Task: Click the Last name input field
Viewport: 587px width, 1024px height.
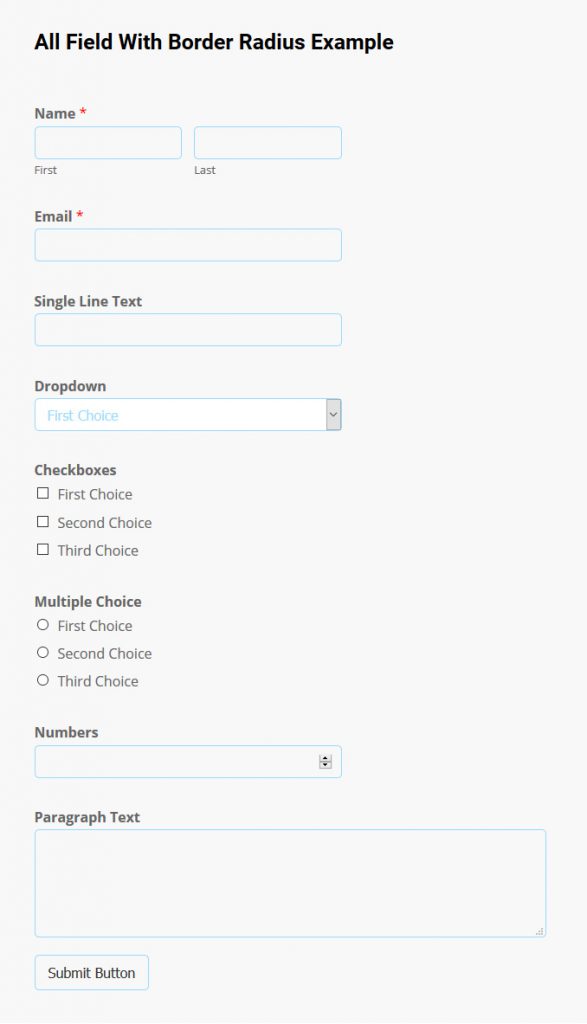Action: 267,142
